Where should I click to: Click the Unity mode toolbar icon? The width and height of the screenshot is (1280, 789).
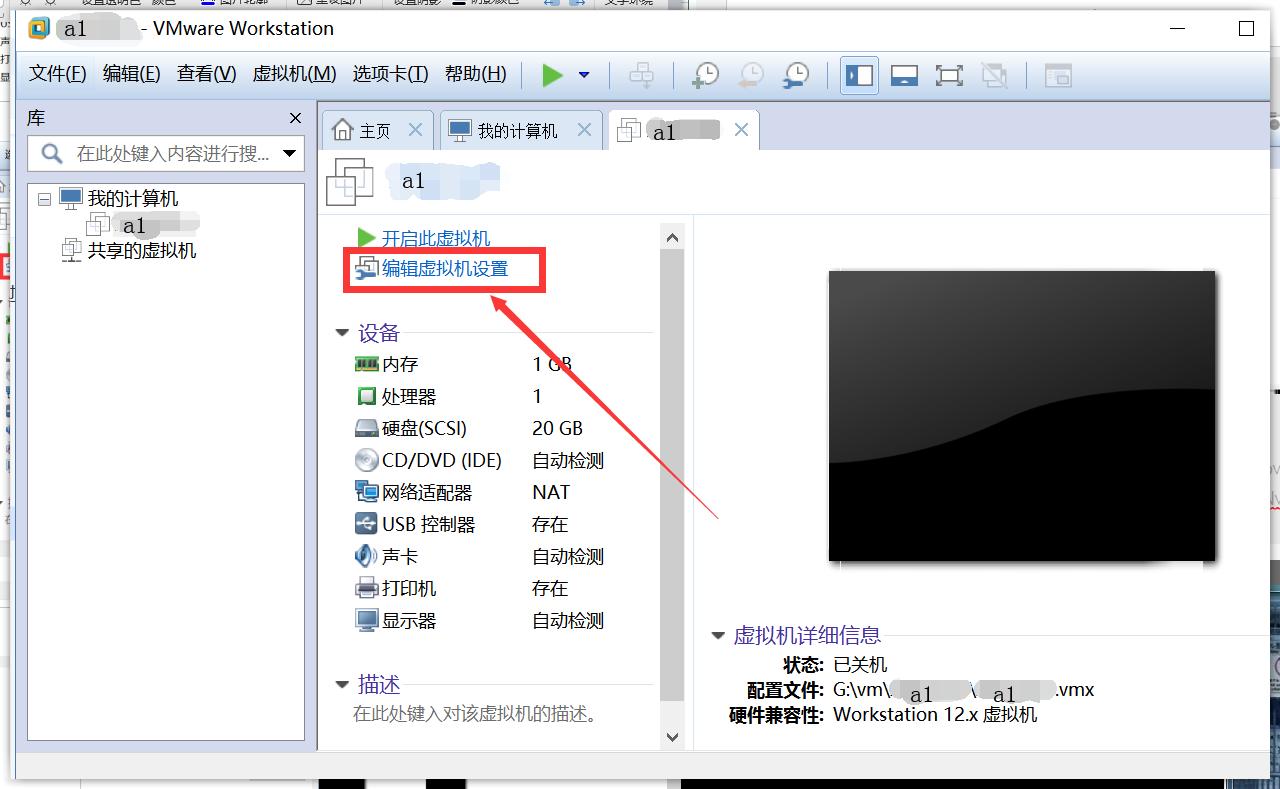click(994, 75)
